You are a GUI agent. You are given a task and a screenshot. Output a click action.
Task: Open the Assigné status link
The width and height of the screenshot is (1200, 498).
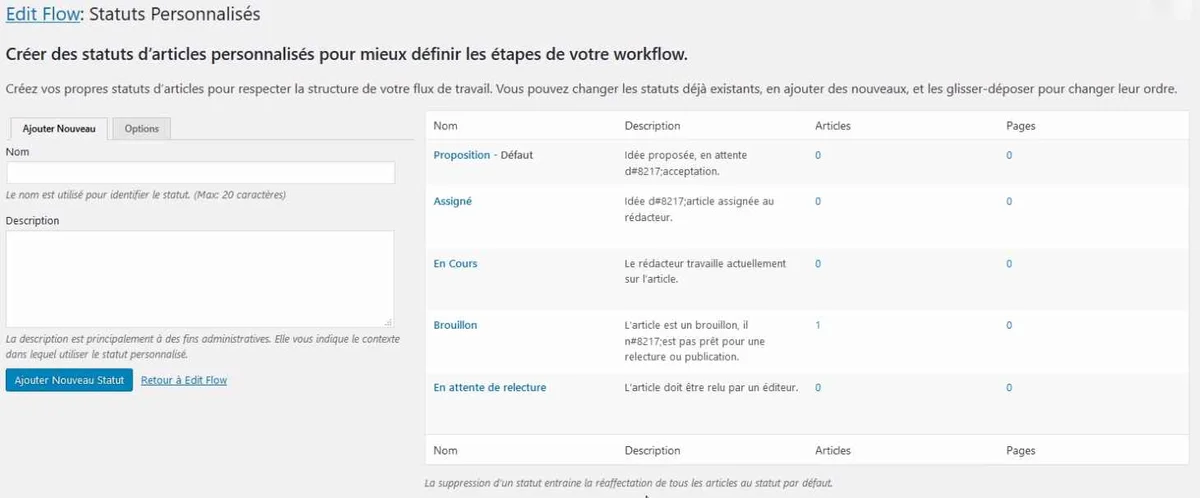click(x=452, y=201)
